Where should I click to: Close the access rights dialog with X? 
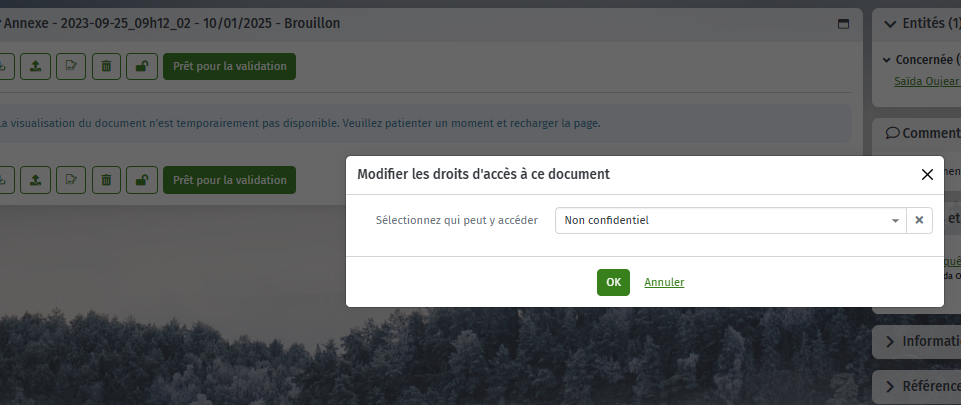click(x=927, y=175)
